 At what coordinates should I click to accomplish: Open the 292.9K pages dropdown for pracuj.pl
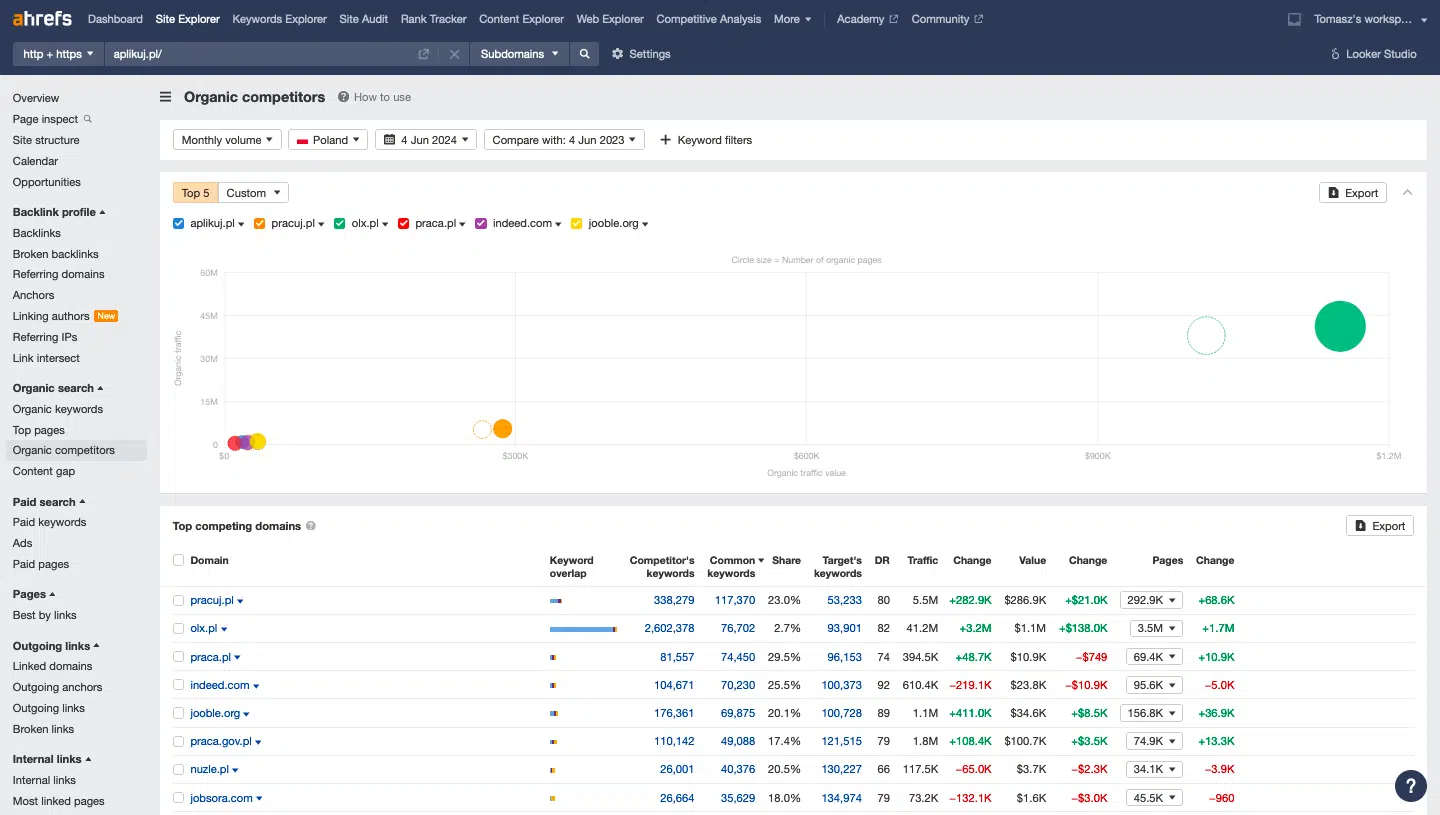point(1151,600)
